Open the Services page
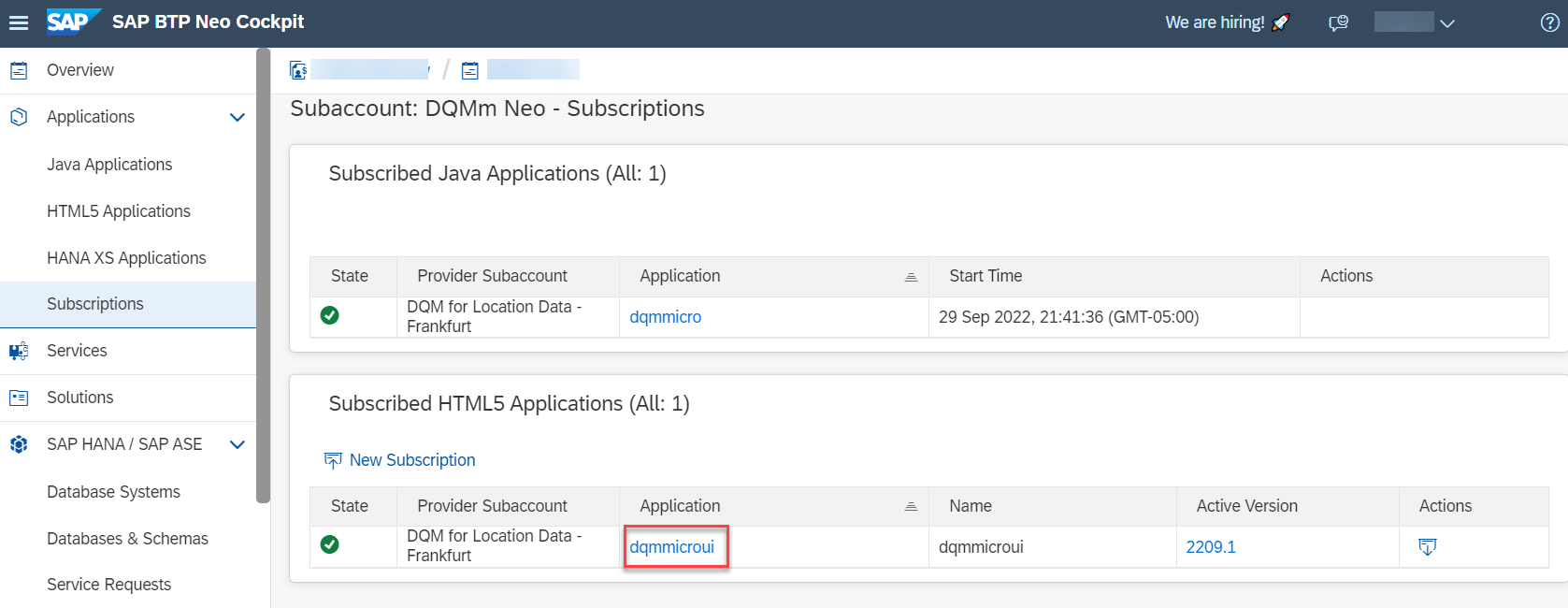This screenshot has width=1568, height=608. [77, 351]
